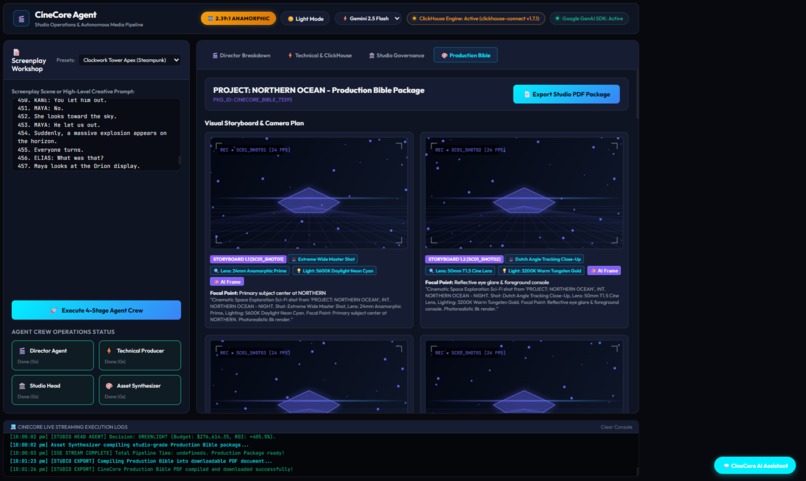806x481 pixels.
Task: Click the Screenplay Workshop document icon
Action: tap(16, 52)
